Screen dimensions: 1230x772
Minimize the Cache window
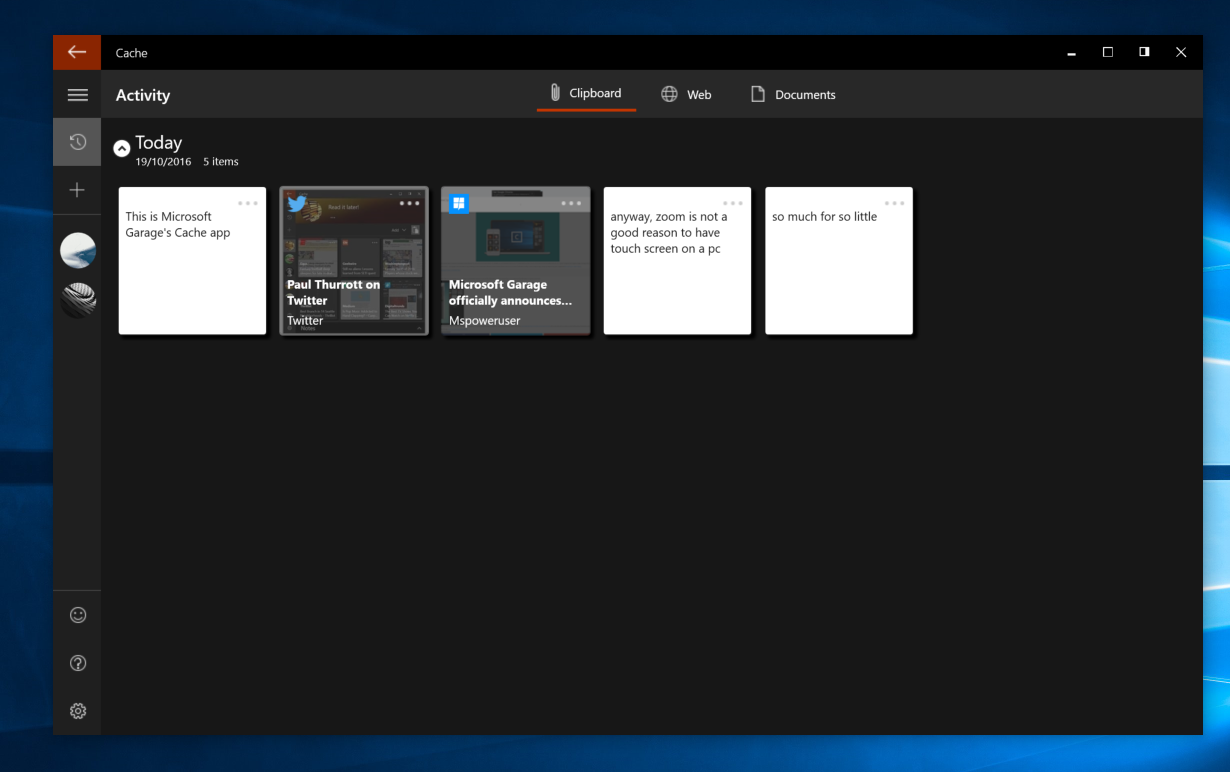click(x=1072, y=52)
